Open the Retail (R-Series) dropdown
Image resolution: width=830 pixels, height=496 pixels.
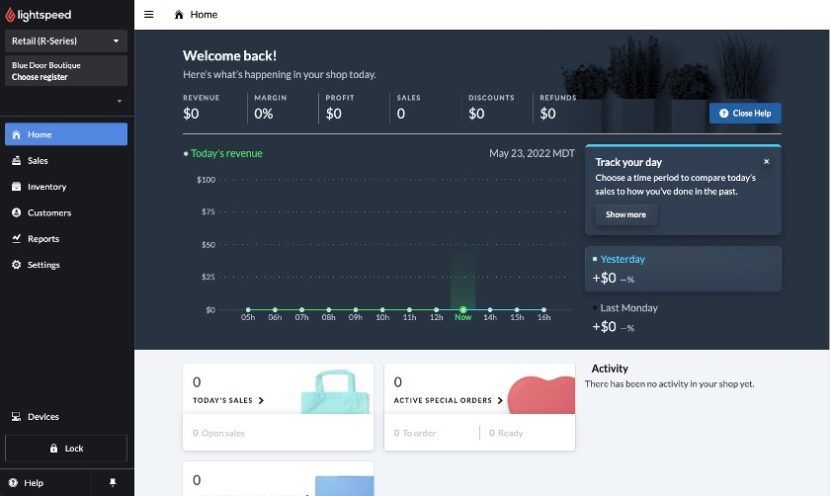[x=66, y=41]
